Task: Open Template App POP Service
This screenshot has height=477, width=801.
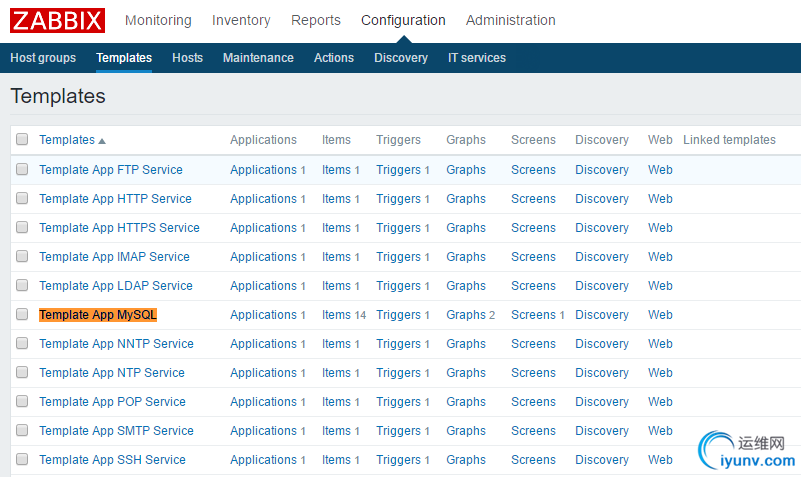Action: [112, 402]
